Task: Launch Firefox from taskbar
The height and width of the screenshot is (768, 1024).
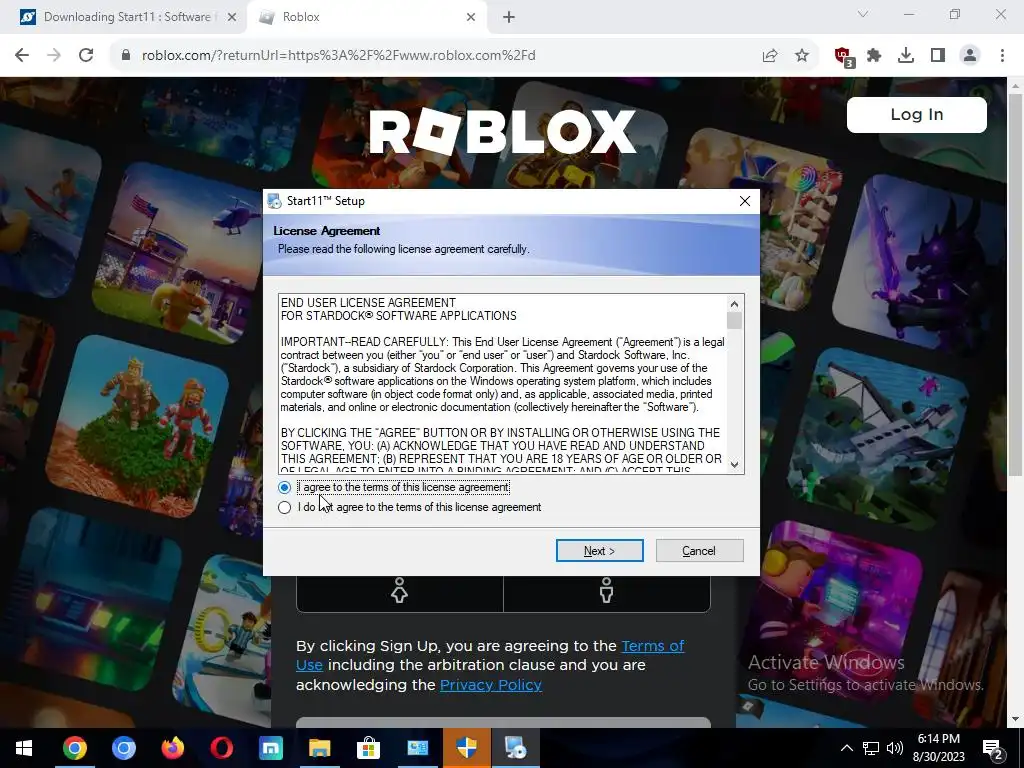Action: click(172, 748)
